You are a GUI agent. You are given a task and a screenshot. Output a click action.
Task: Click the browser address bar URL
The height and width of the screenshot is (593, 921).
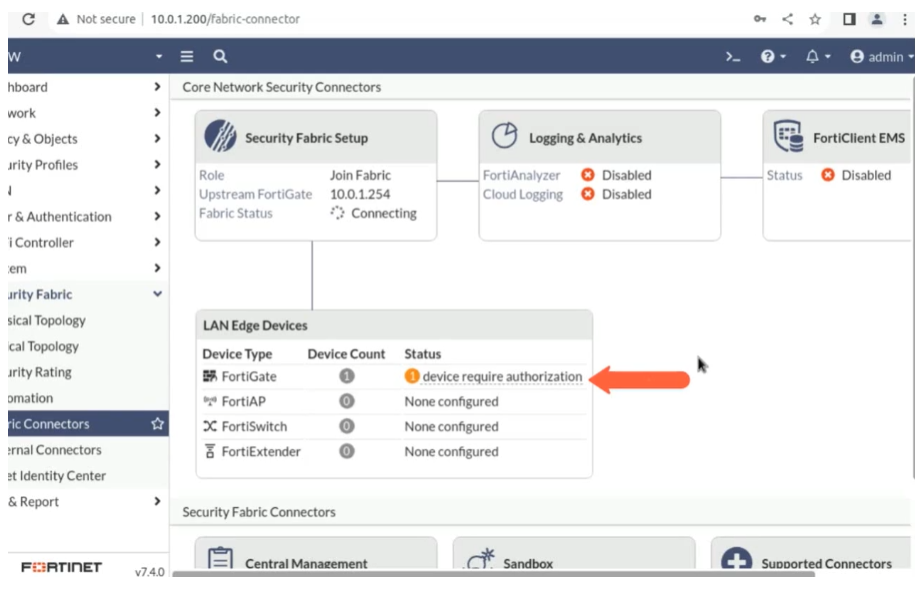pos(225,19)
